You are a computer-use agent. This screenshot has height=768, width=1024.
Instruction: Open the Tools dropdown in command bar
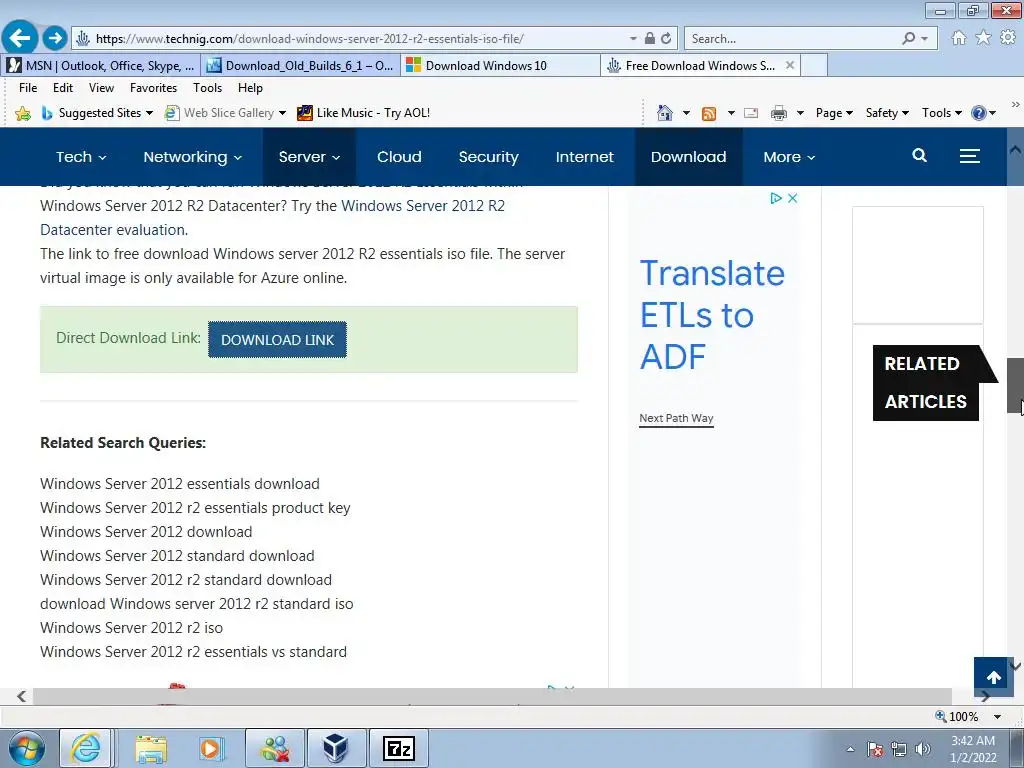pos(942,113)
